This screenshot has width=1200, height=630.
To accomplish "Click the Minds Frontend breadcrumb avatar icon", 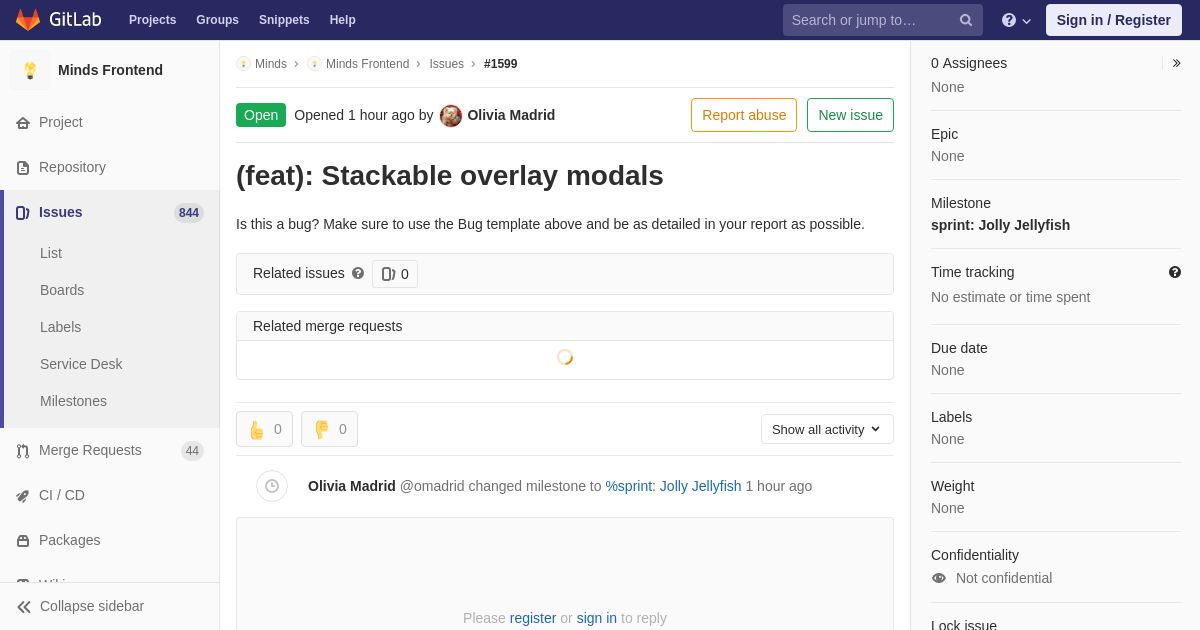I will point(314,64).
